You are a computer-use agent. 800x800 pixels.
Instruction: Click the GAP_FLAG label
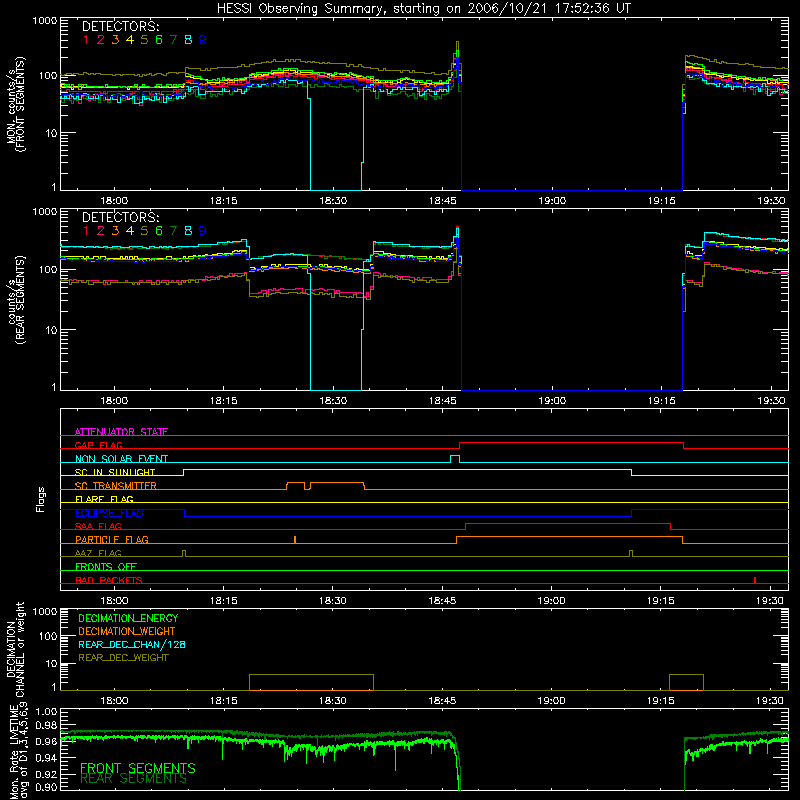[x=98, y=445]
